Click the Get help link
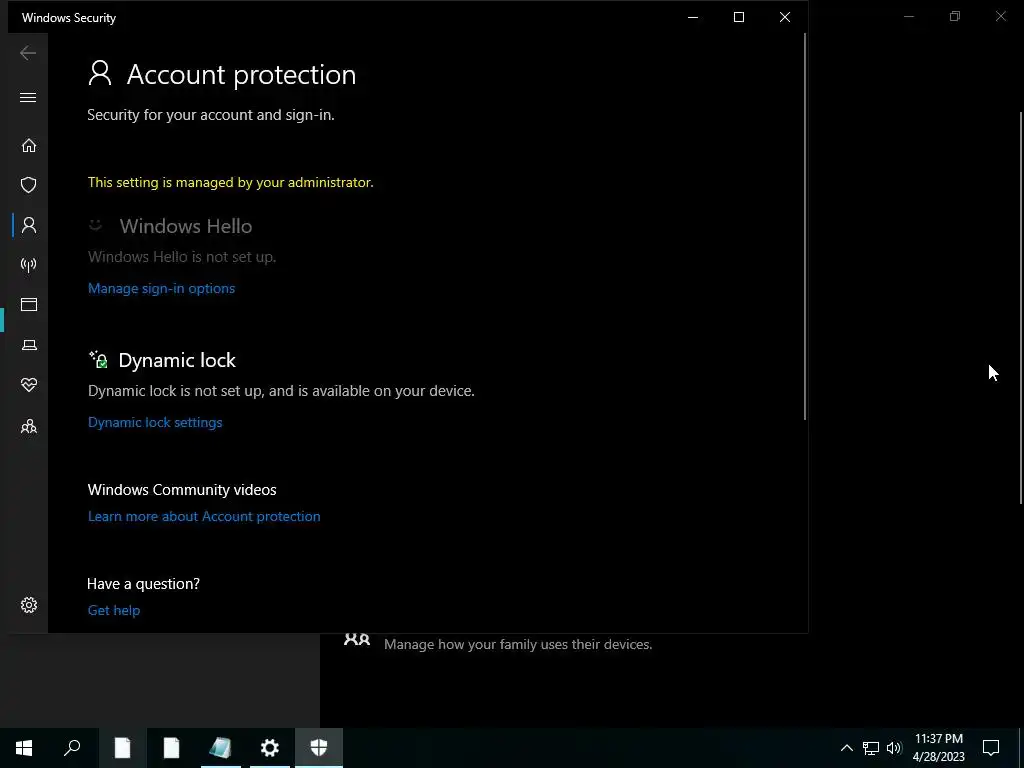The width and height of the screenshot is (1024, 768). click(114, 610)
